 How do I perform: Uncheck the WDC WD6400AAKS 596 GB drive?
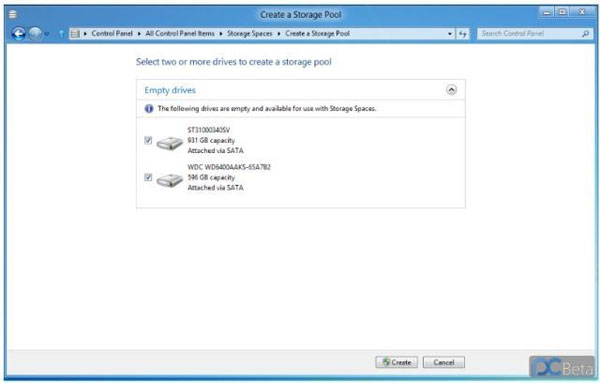(148, 177)
